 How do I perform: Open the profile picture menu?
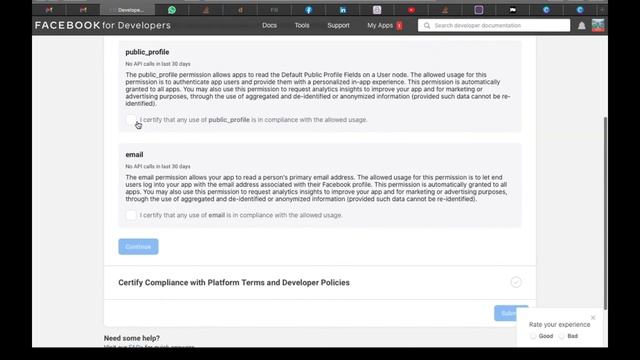tap(598, 25)
